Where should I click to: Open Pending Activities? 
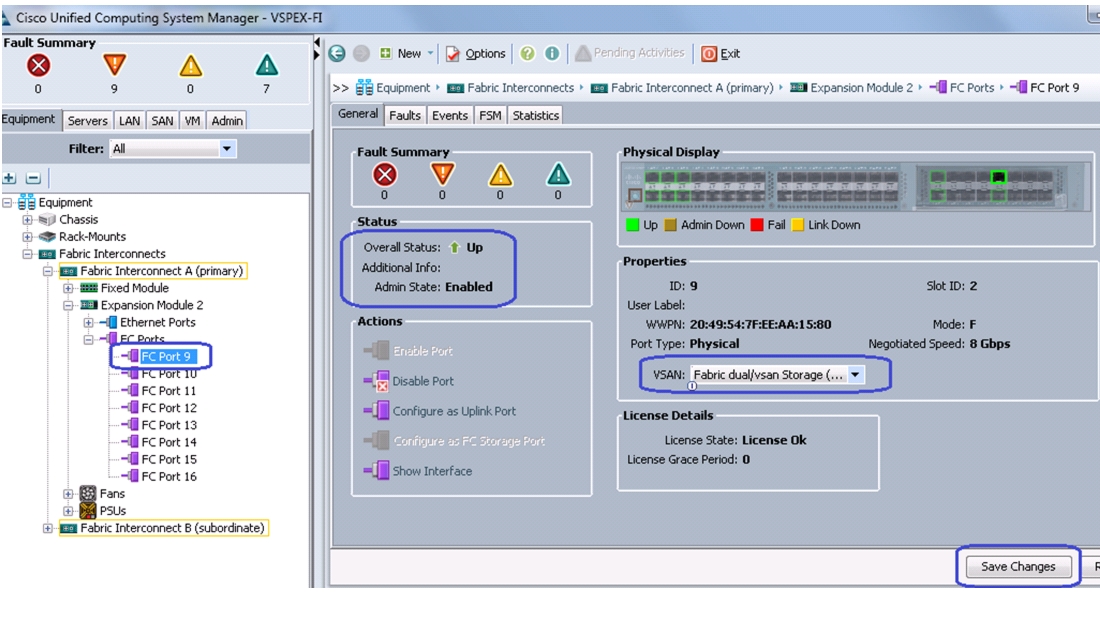[629, 53]
